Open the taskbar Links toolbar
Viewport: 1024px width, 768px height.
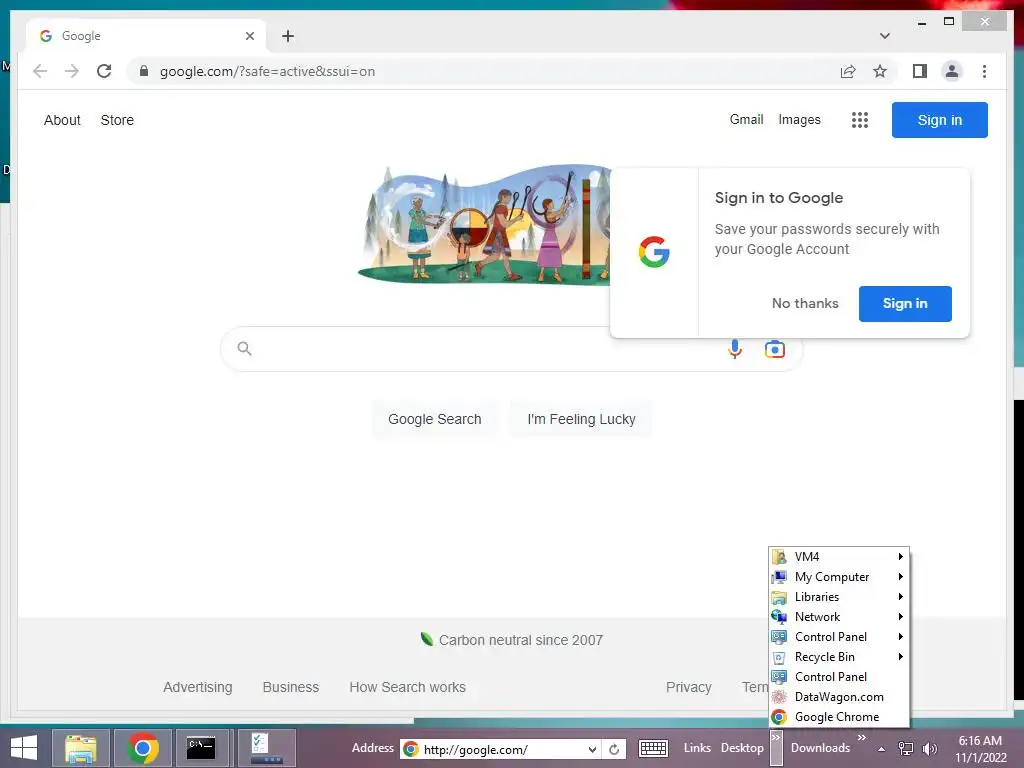pos(697,748)
